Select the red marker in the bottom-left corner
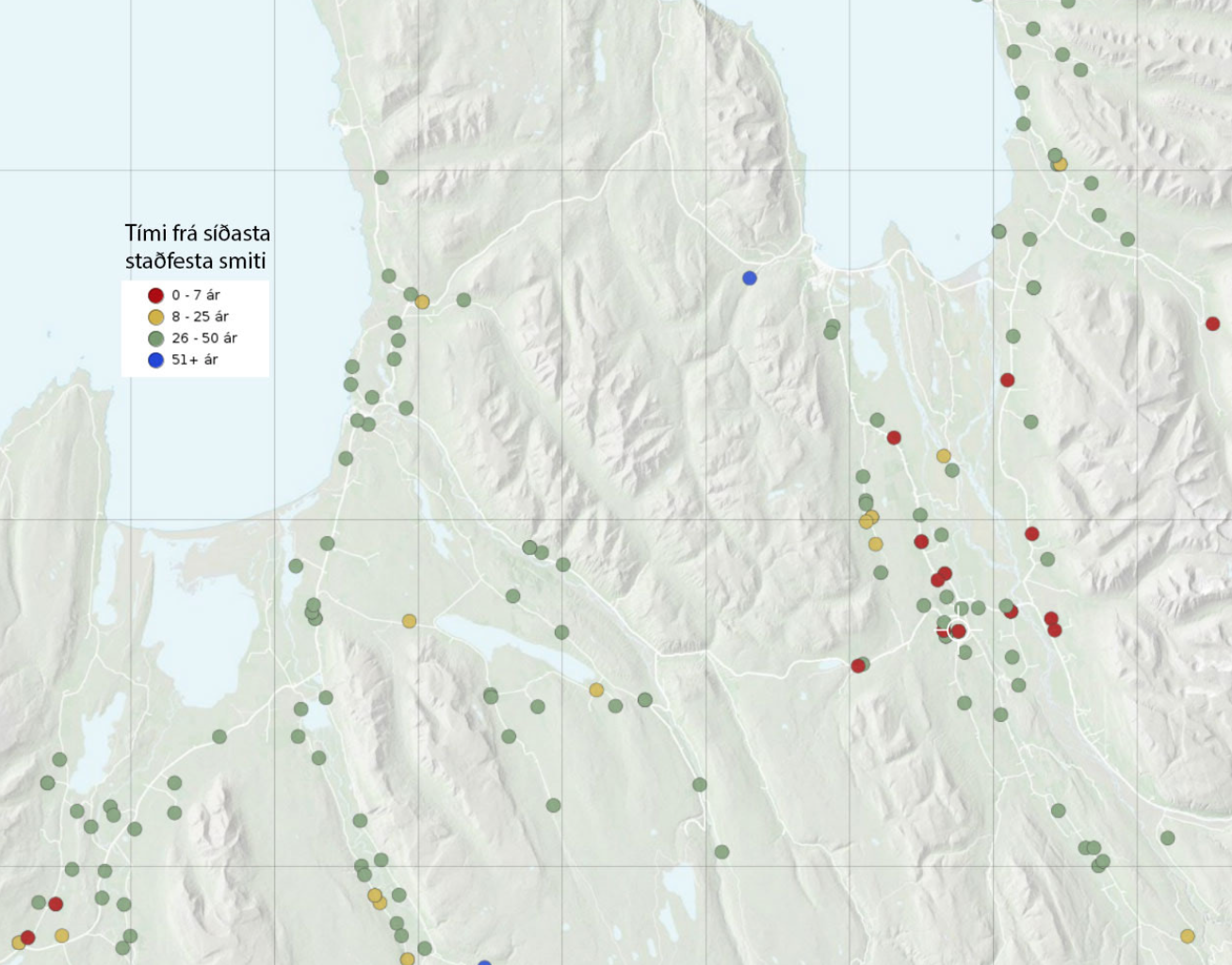1232x965 pixels. click(27, 938)
